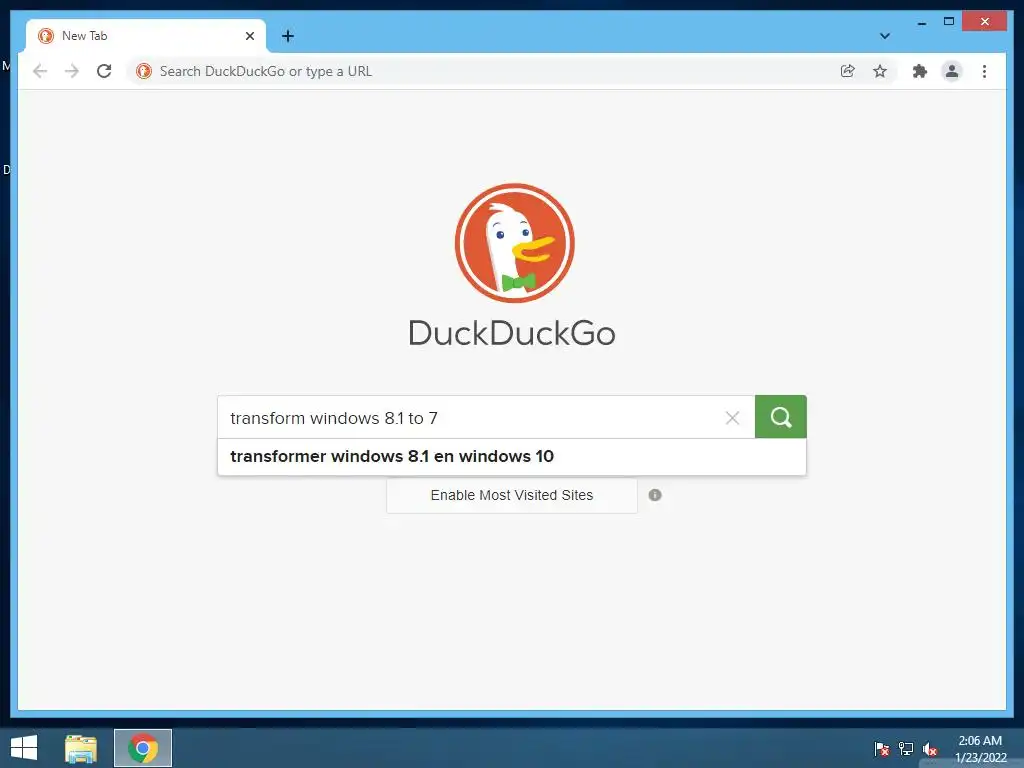Click Enable Most Visited Sites button
The height and width of the screenshot is (768, 1024).
click(512, 495)
